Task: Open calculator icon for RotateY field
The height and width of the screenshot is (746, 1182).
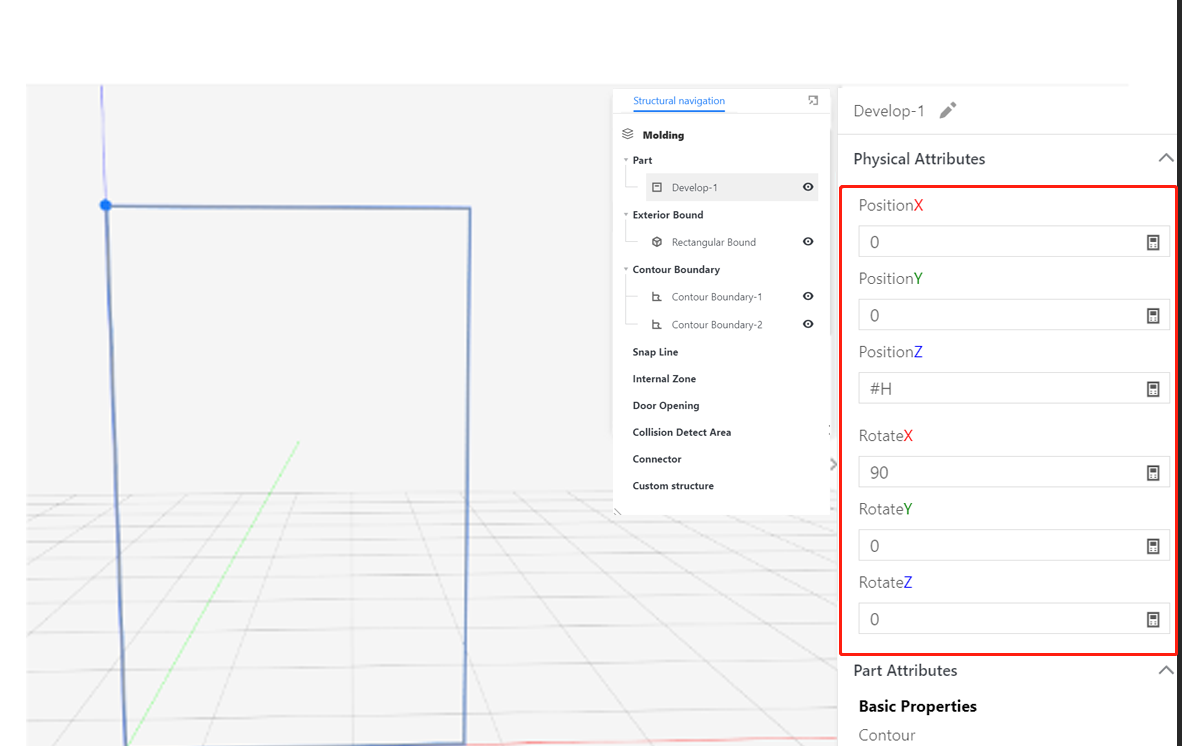Action: [1153, 546]
